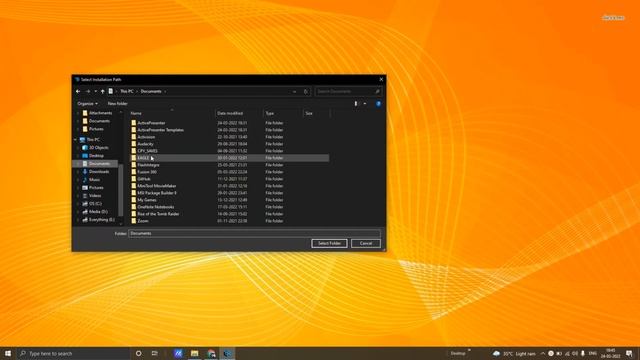Open the Organize menu

[x=87, y=104]
